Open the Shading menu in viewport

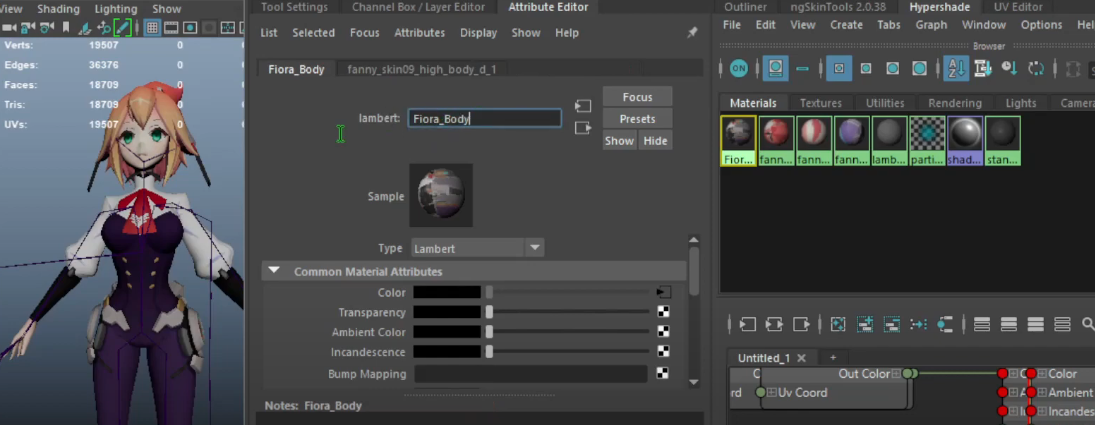tap(58, 9)
